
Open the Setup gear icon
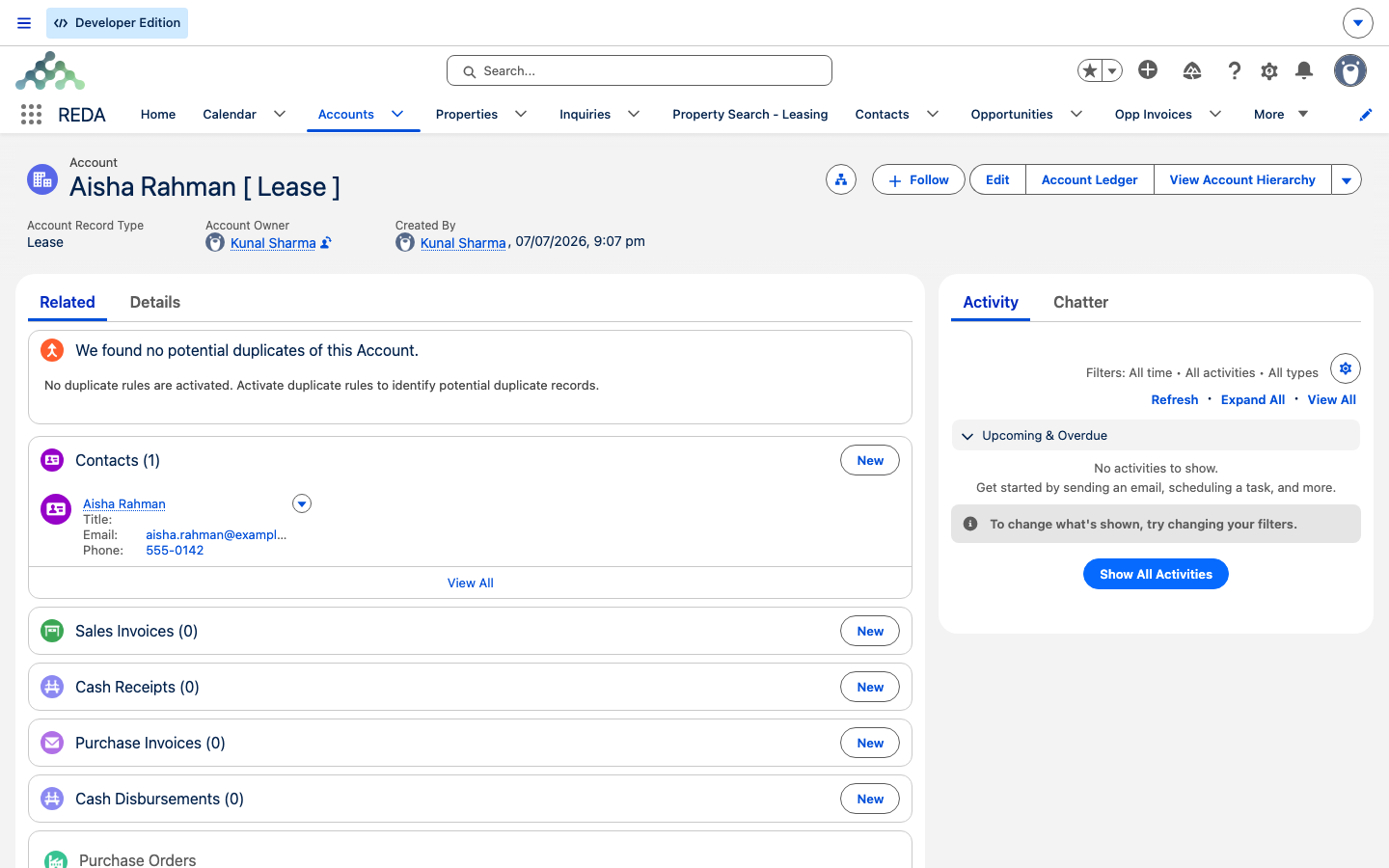[x=1269, y=70]
